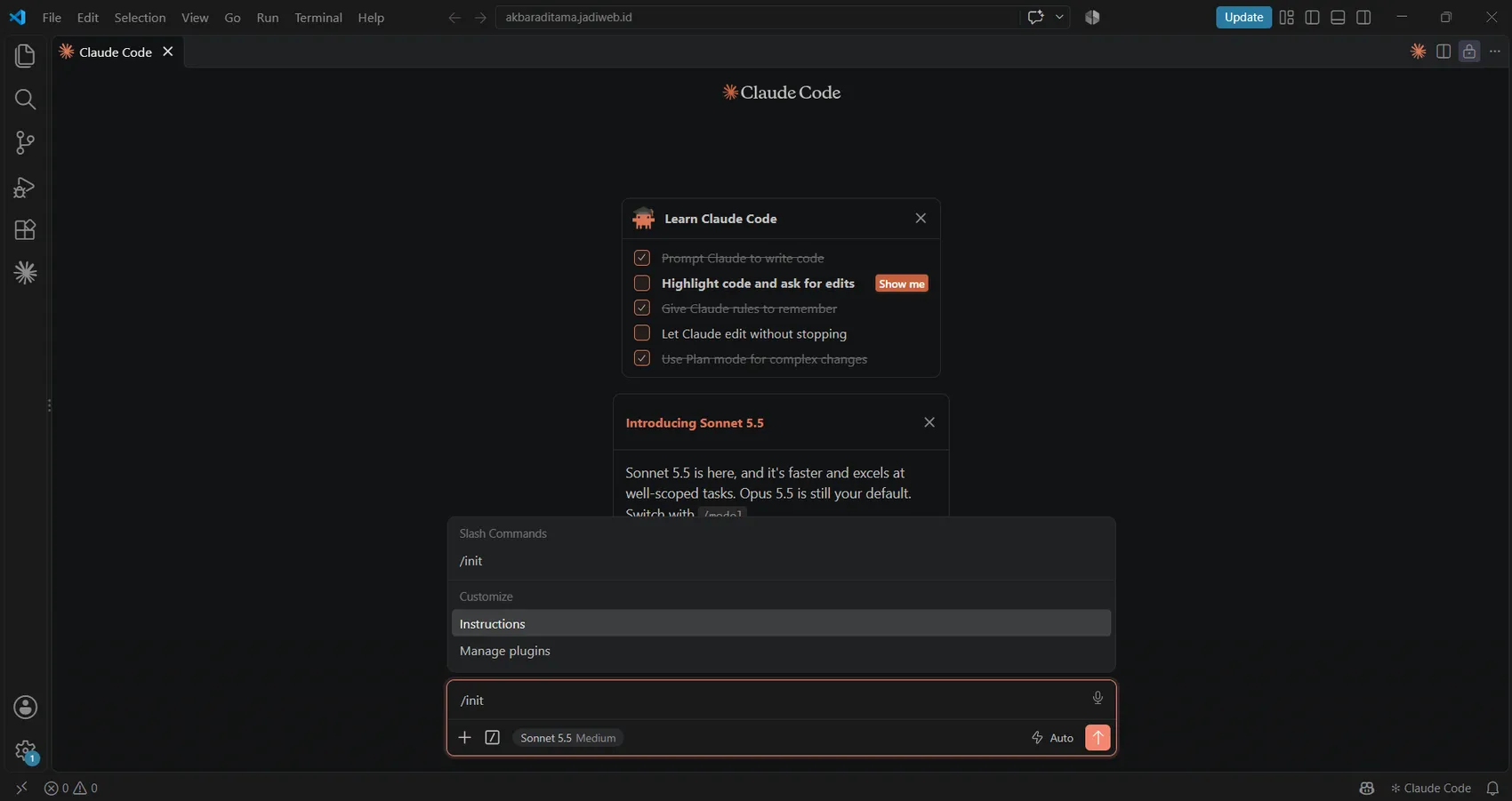This screenshot has width=1512, height=801.
Task: Dismiss the Introducing Sonnet 5.5 card
Action: [x=929, y=422]
